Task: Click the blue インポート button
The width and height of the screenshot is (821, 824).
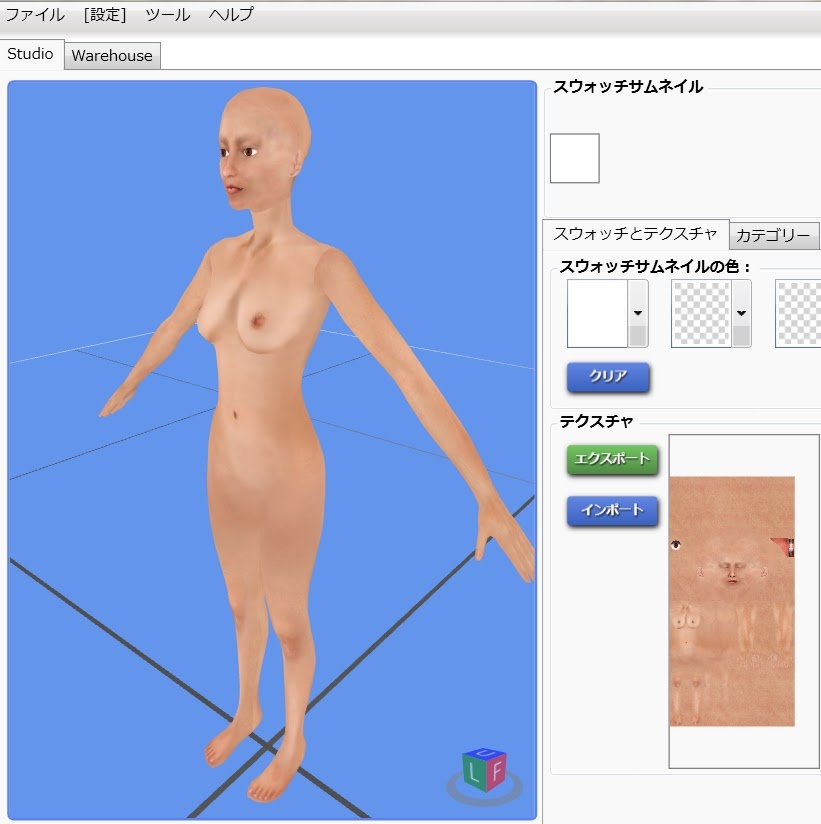Action: coord(613,511)
